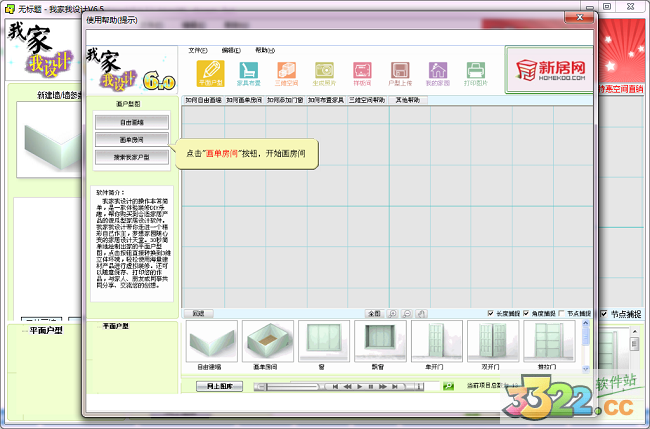Open the 我的家园 my home icon
The height and width of the screenshot is (429, 650).
439,73
